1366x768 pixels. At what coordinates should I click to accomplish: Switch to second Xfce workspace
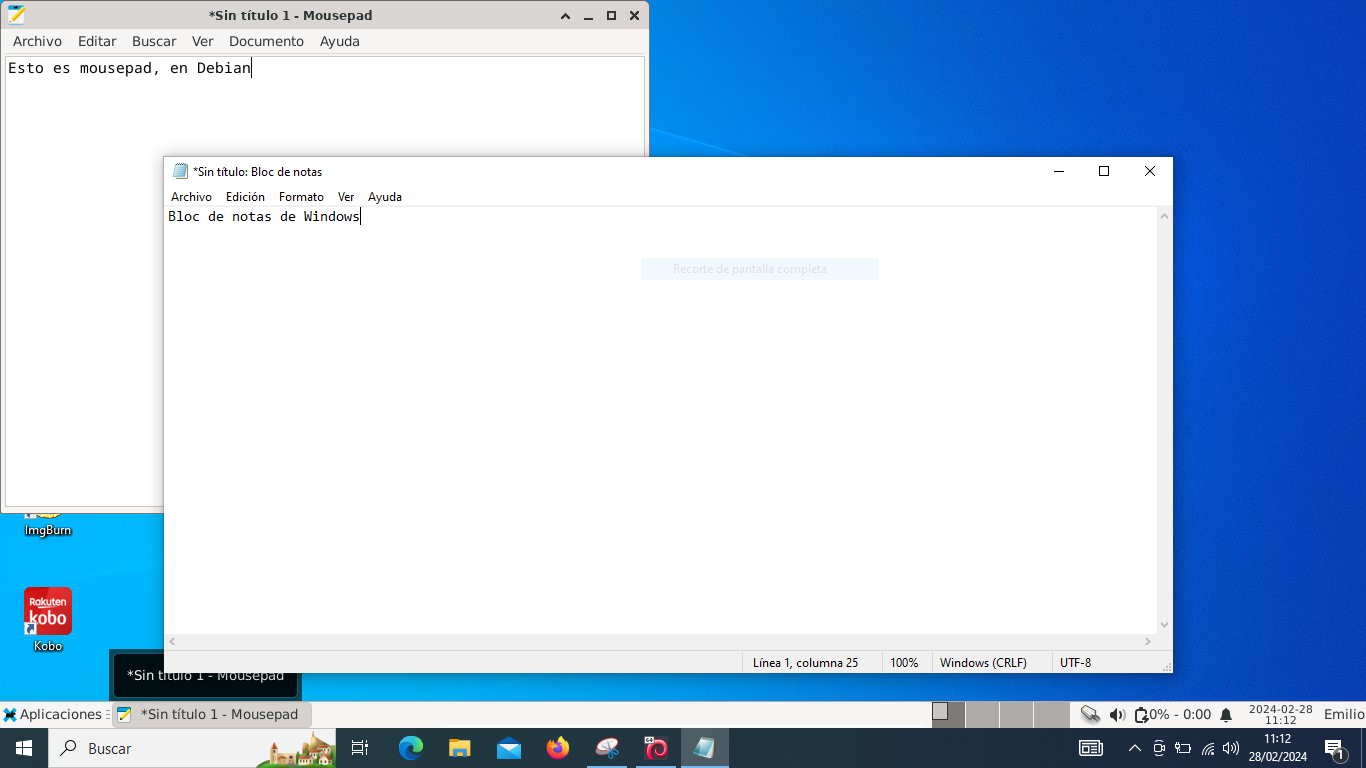coord(983,714)
